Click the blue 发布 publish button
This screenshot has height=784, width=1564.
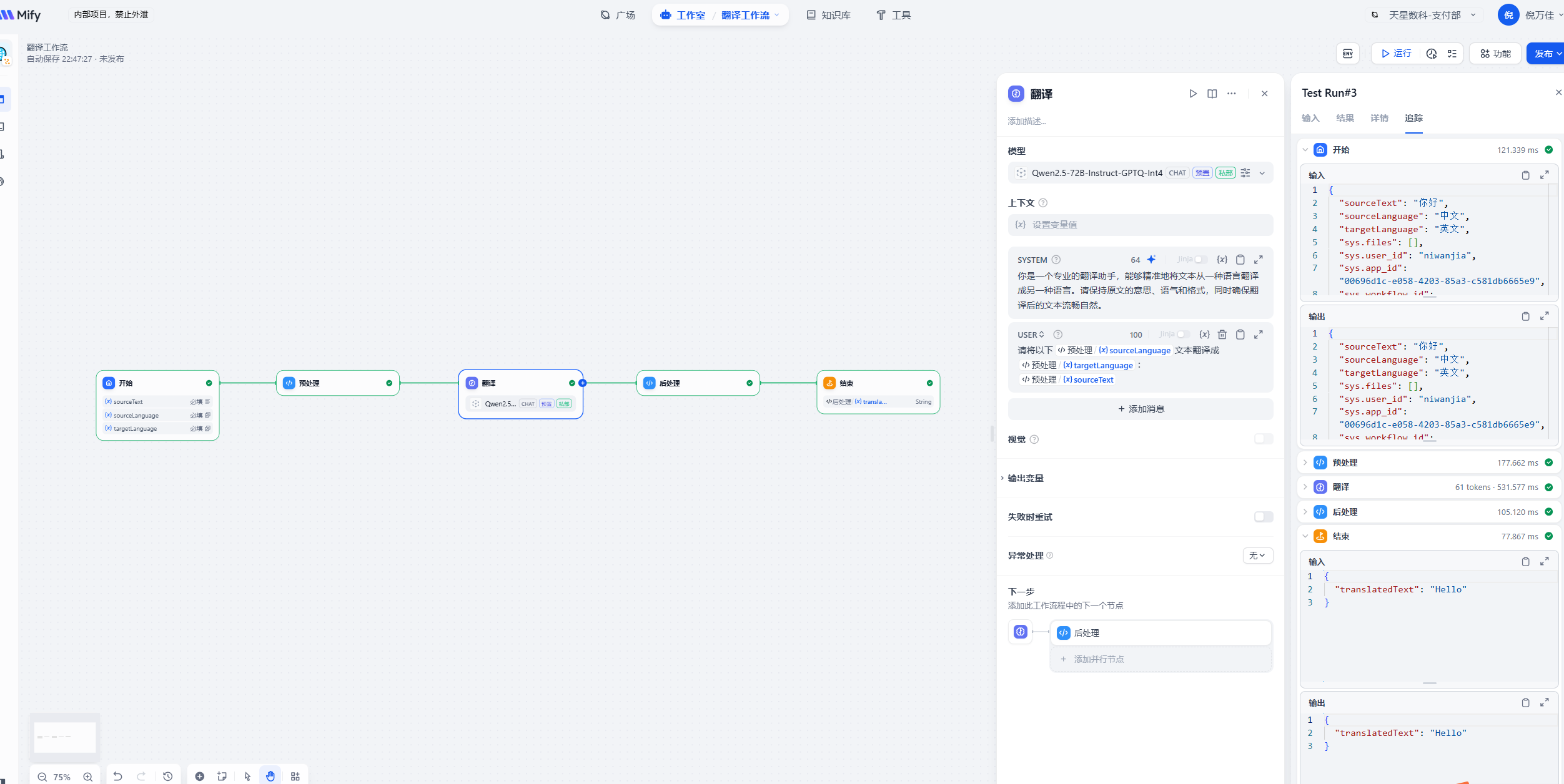[x=1544, y=54]
